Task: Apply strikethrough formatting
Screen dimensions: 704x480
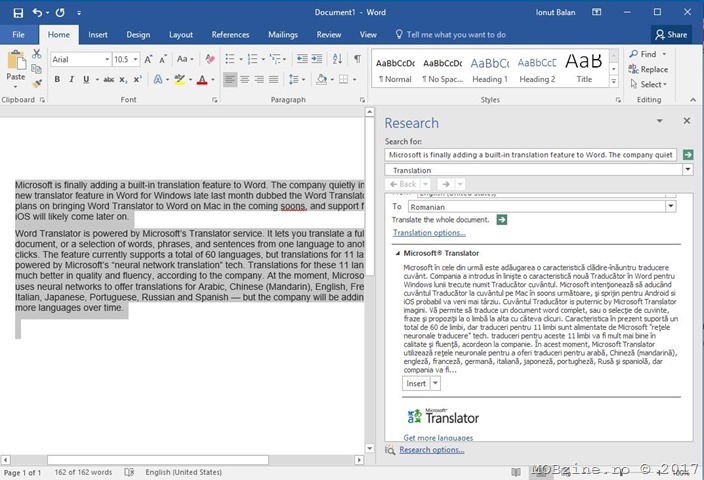Action: (109, 79)
